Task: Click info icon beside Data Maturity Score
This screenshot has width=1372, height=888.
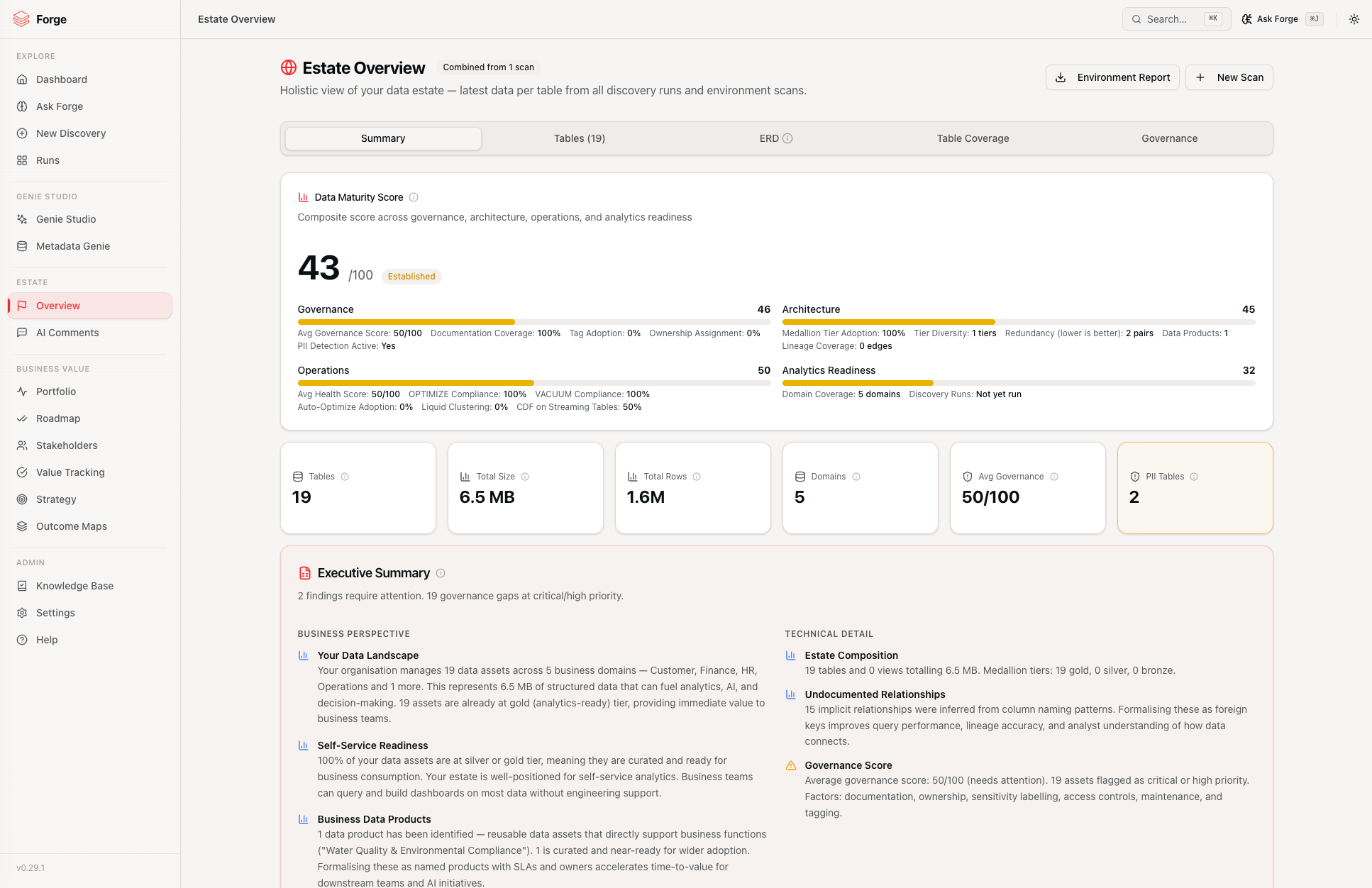Action: coord(414,197)
